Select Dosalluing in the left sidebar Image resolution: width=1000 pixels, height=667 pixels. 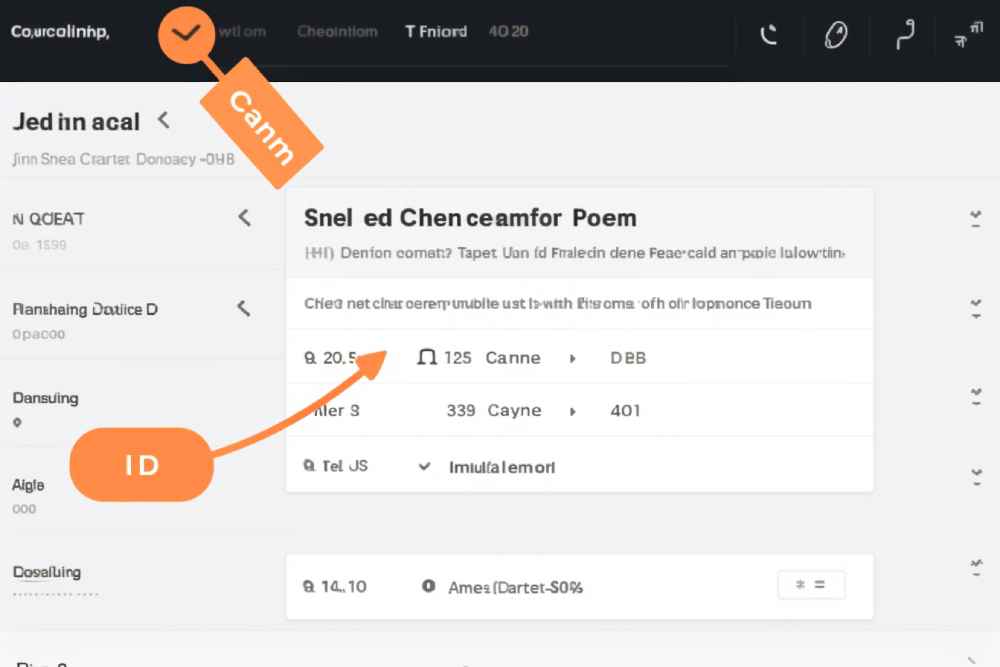tap(47, 573)
